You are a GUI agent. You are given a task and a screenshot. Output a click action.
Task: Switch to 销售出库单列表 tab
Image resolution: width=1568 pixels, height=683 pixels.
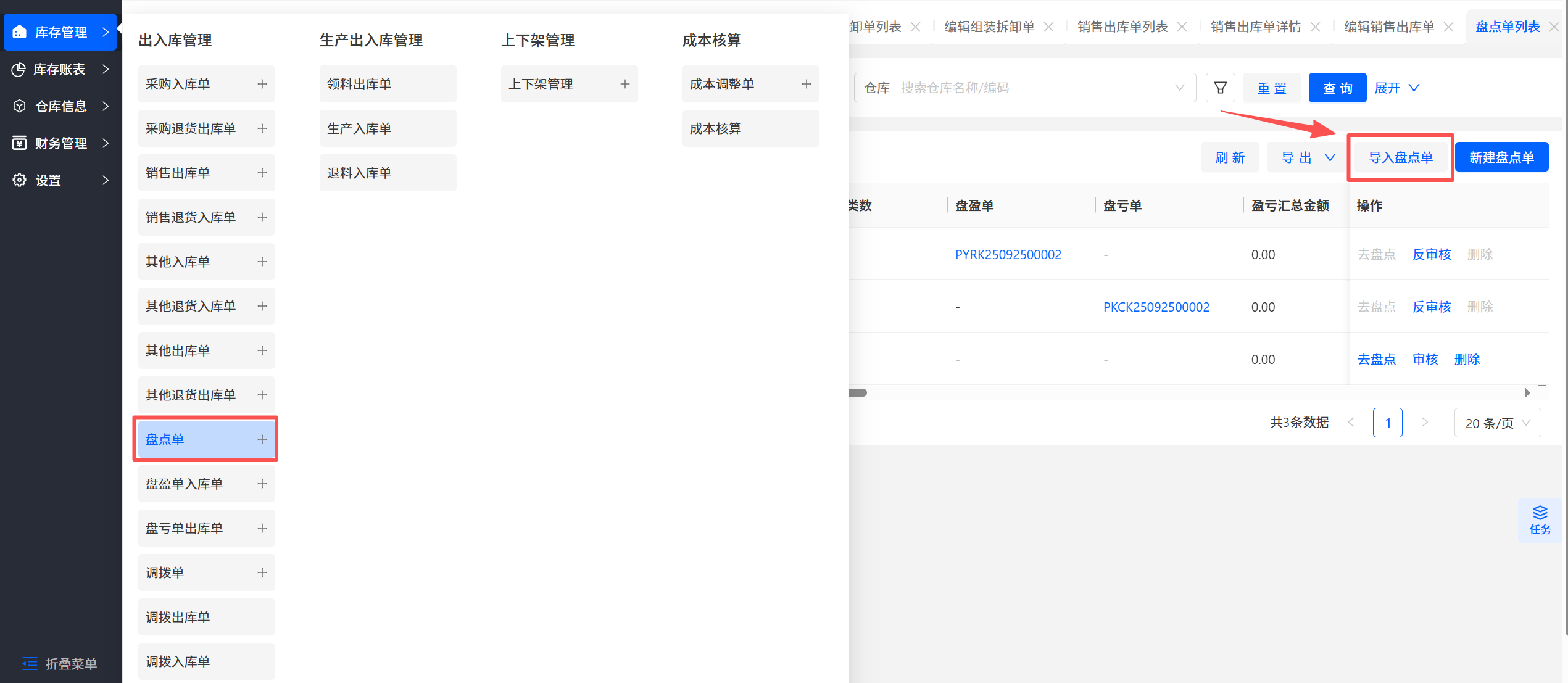pyautogui.click(x=1122, y=27)
